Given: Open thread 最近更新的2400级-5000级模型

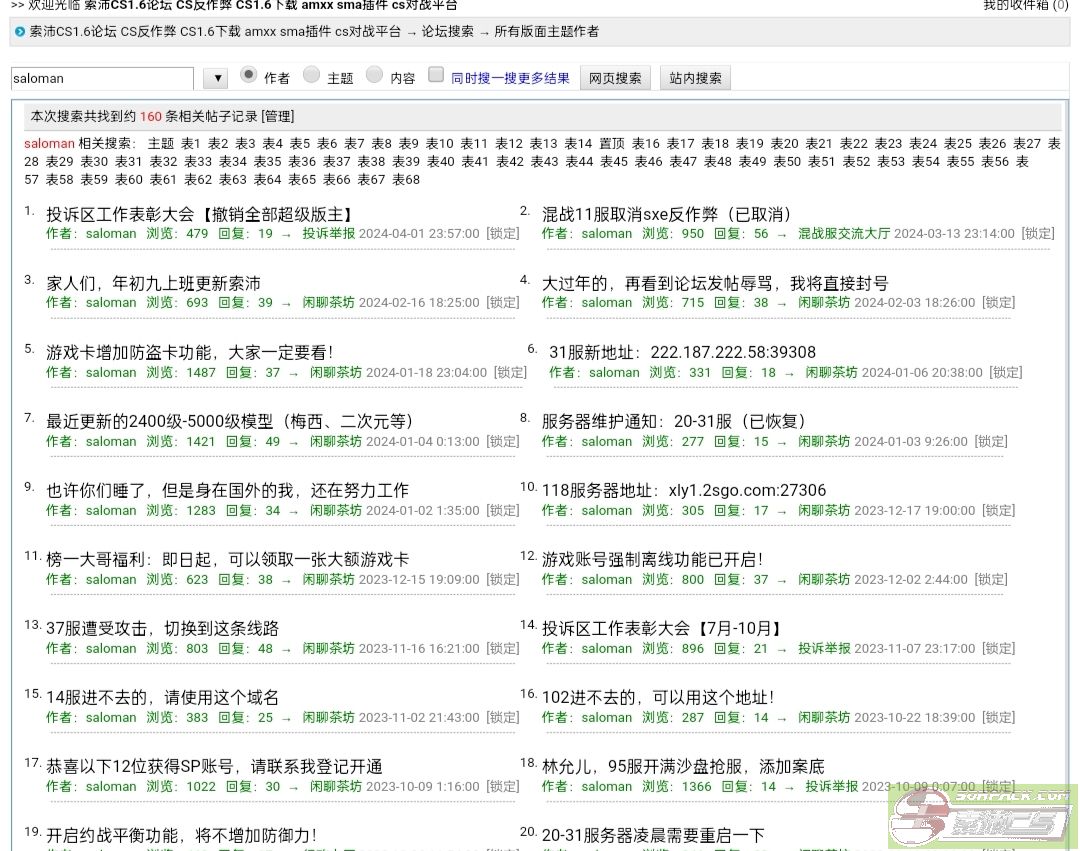Looking at the screenshot, I should coord(230,421).
